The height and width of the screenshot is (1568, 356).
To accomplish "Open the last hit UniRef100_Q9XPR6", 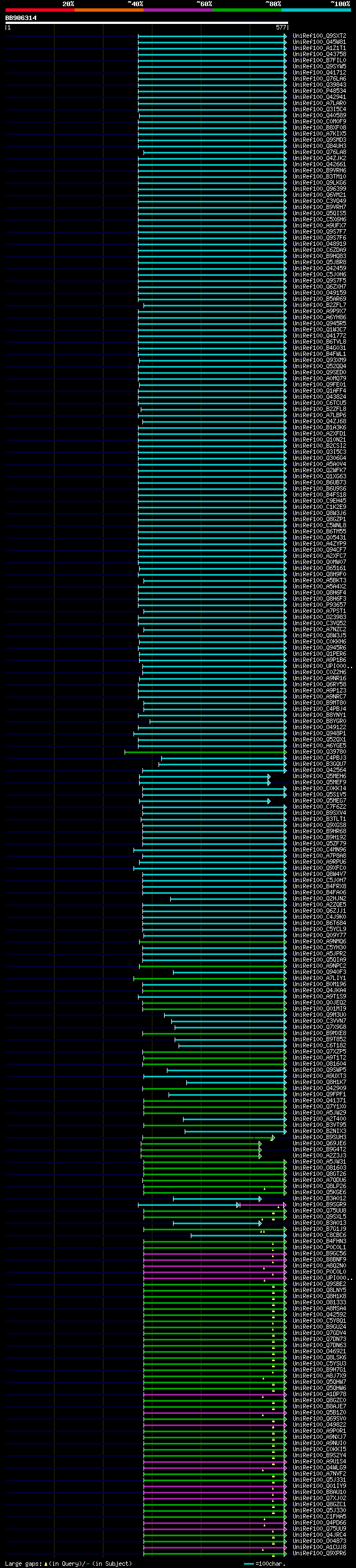I will click(319, 1554).
